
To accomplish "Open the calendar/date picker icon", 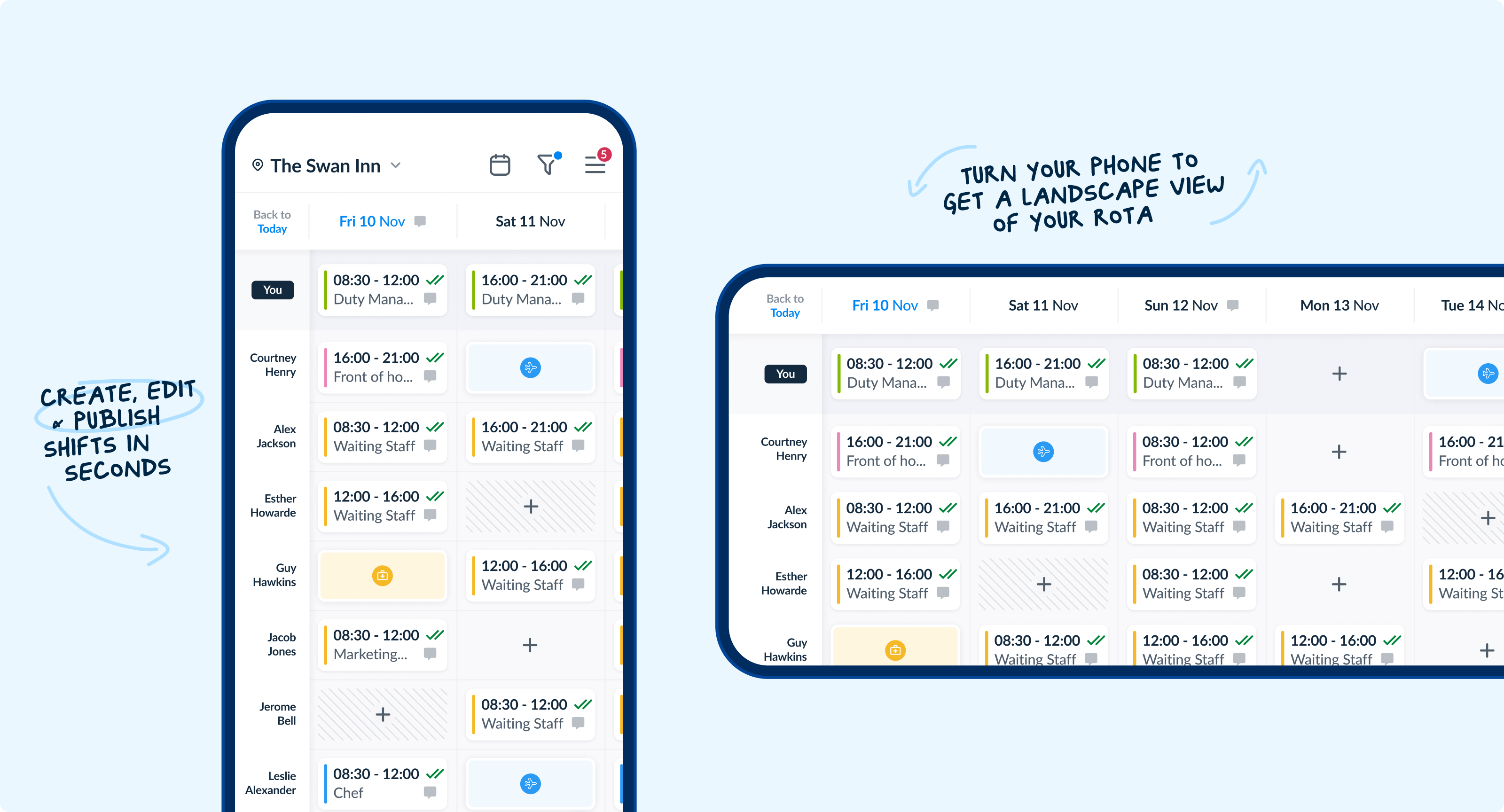I will tap(498, 166).
